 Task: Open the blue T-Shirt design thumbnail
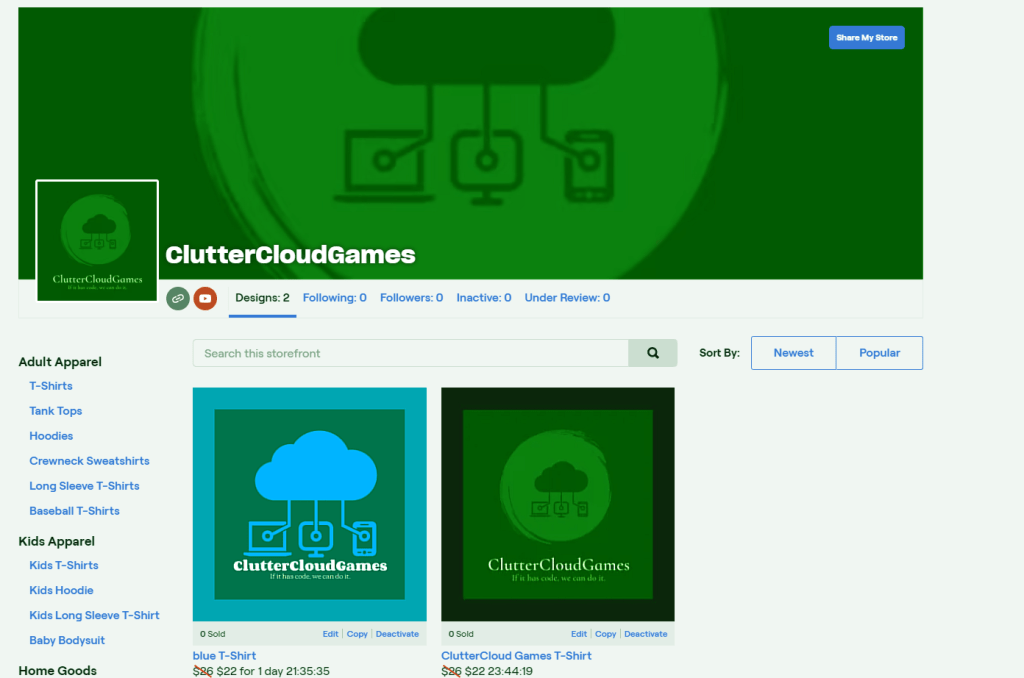[309, 504]
